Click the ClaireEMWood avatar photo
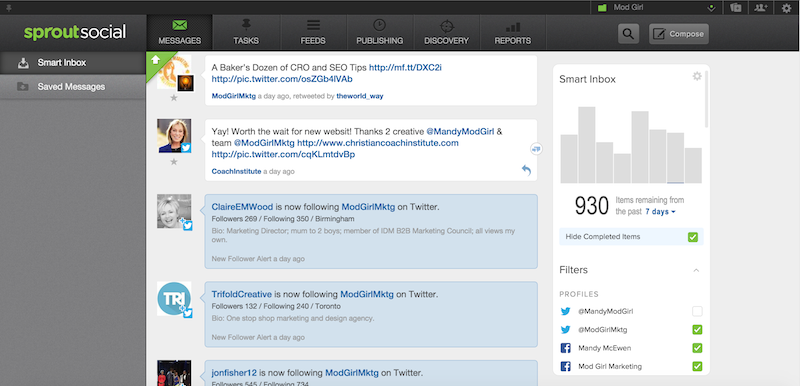The height and width of the screenshot is (386, 800). click(x=174, y=211)
